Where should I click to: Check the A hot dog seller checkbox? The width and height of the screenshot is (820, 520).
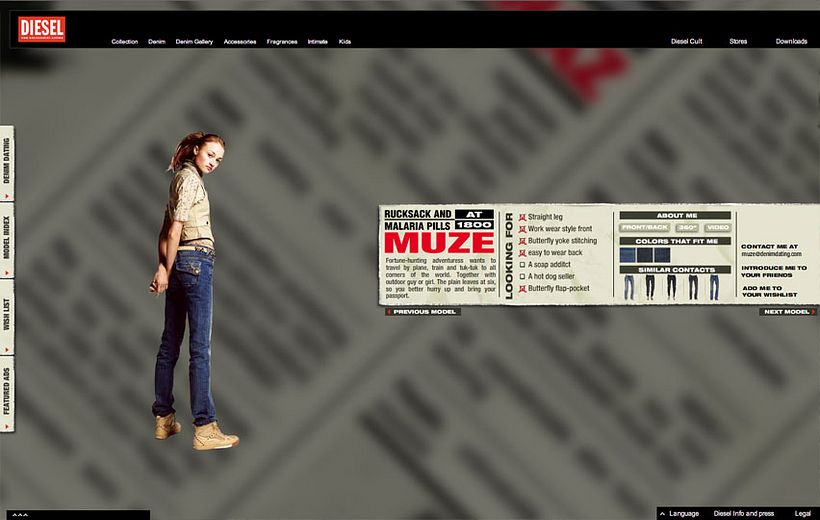(x=522, y=277)
